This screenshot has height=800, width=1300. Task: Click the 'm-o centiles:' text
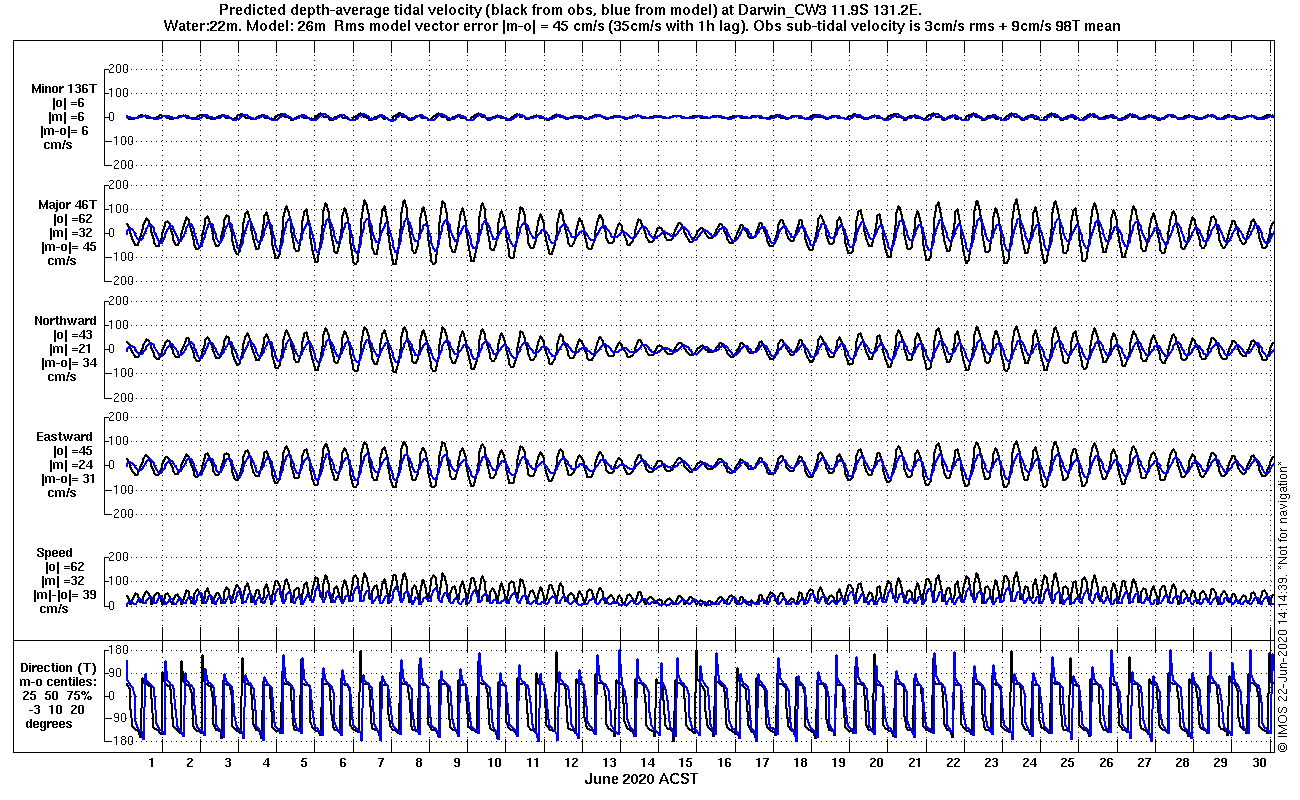60,682
